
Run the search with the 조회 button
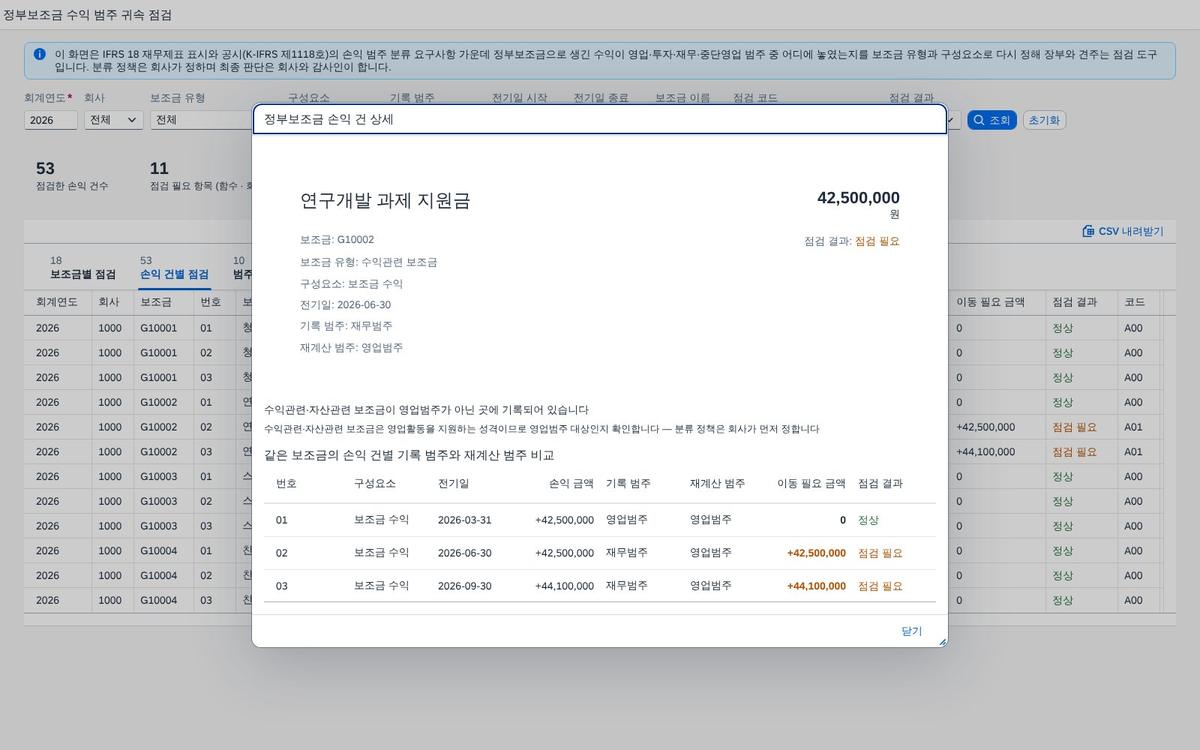(992, 120)
